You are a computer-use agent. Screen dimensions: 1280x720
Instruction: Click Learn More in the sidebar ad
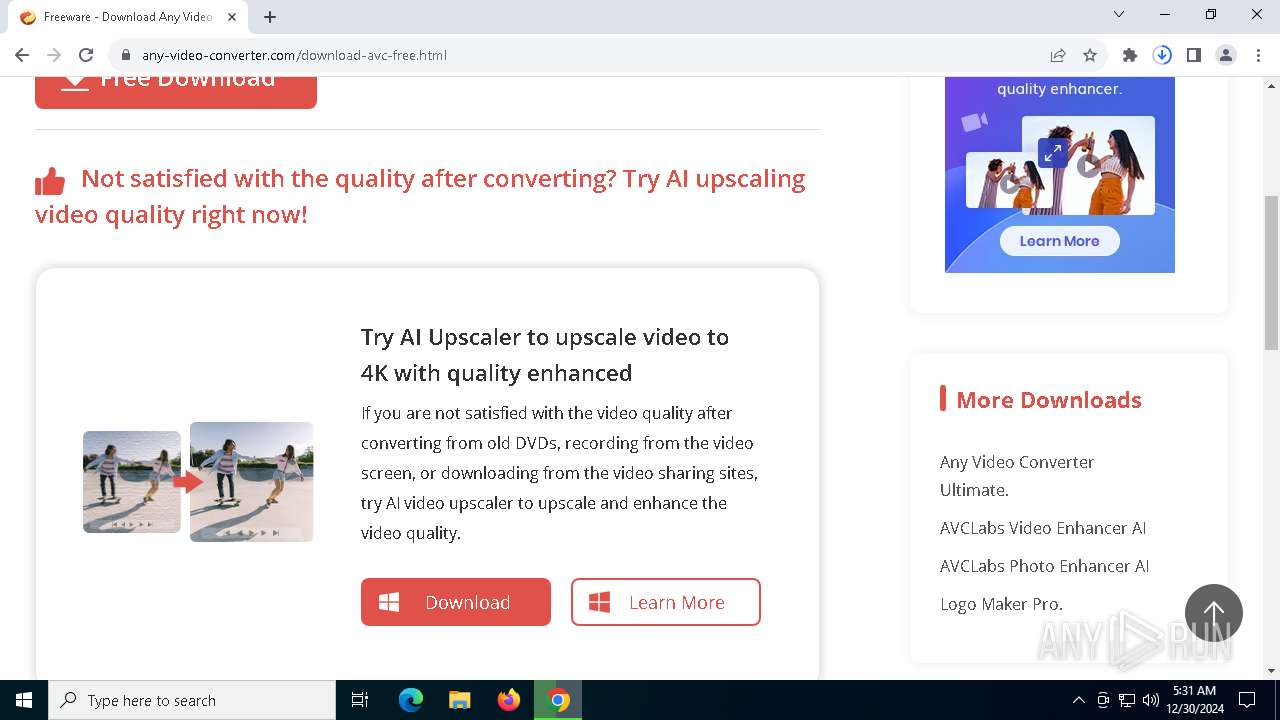coord(1059,241)
